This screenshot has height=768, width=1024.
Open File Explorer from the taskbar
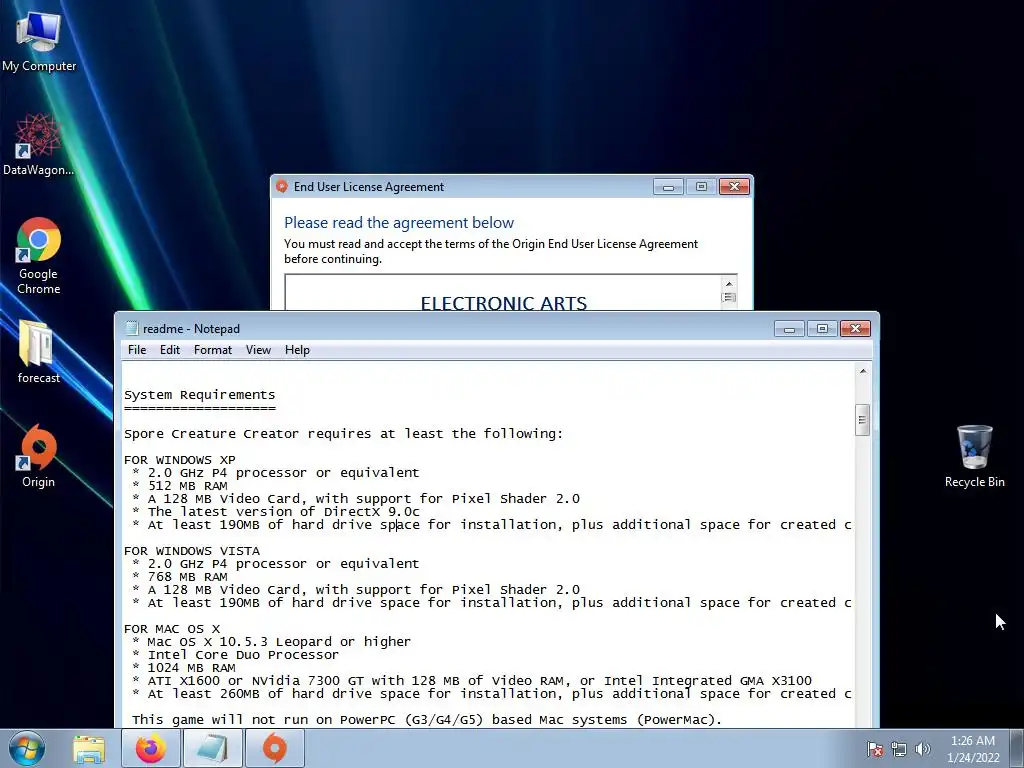tap(89, 749)
